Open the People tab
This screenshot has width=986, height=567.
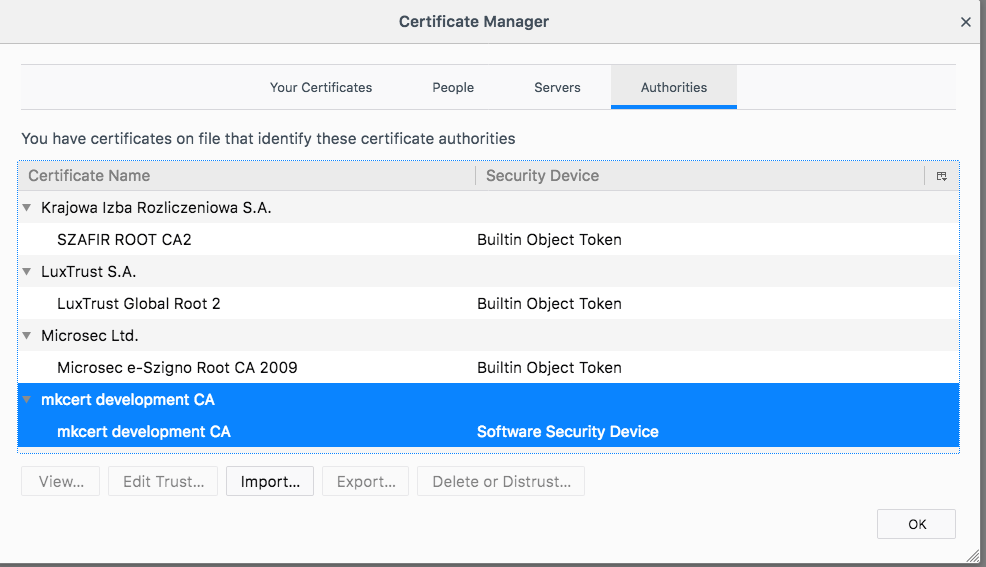point(453,88)
